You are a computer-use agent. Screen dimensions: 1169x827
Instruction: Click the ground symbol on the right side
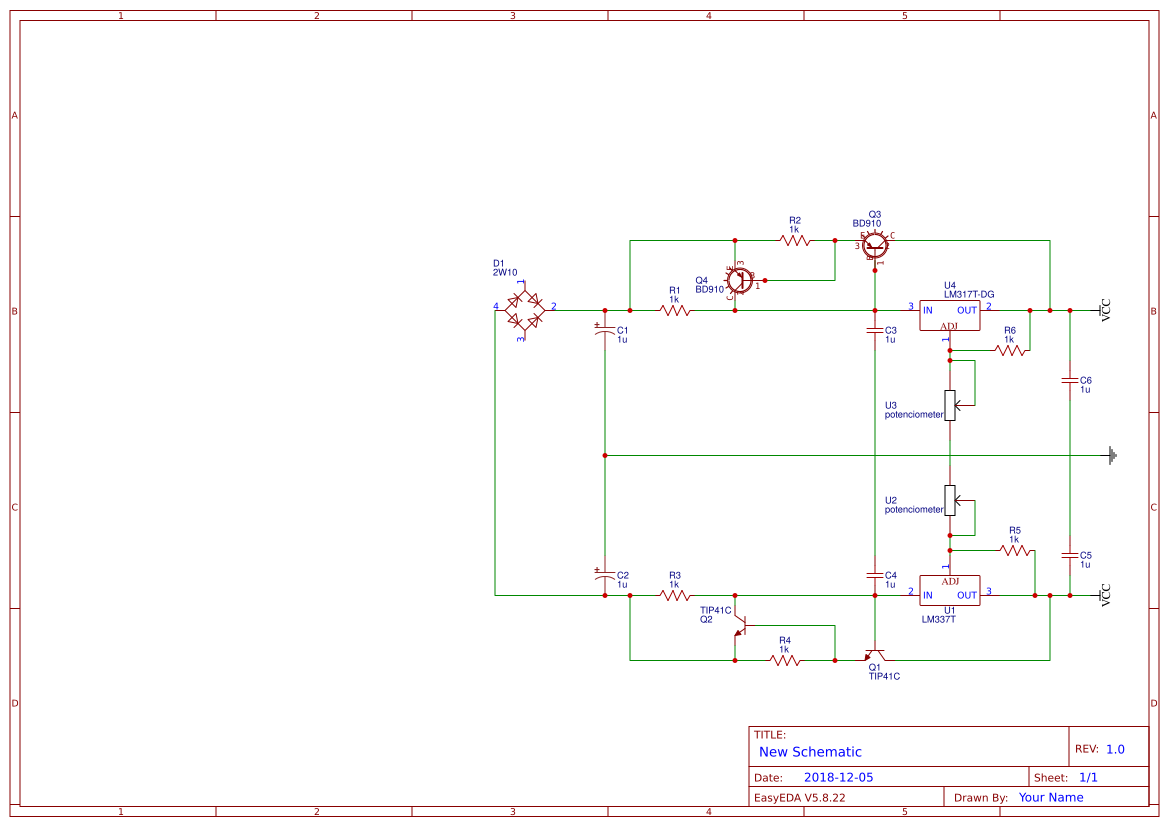(1113, 454)
